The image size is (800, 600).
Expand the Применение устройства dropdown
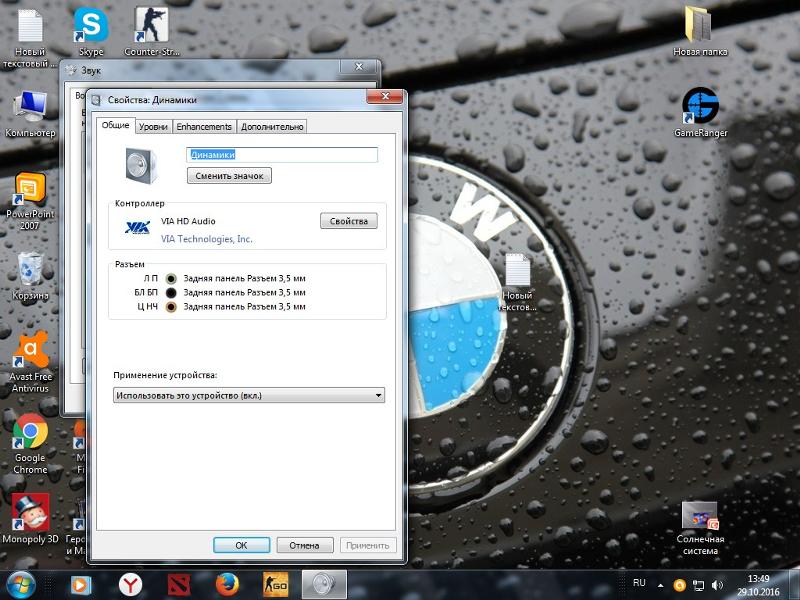(x=248, y=395)
